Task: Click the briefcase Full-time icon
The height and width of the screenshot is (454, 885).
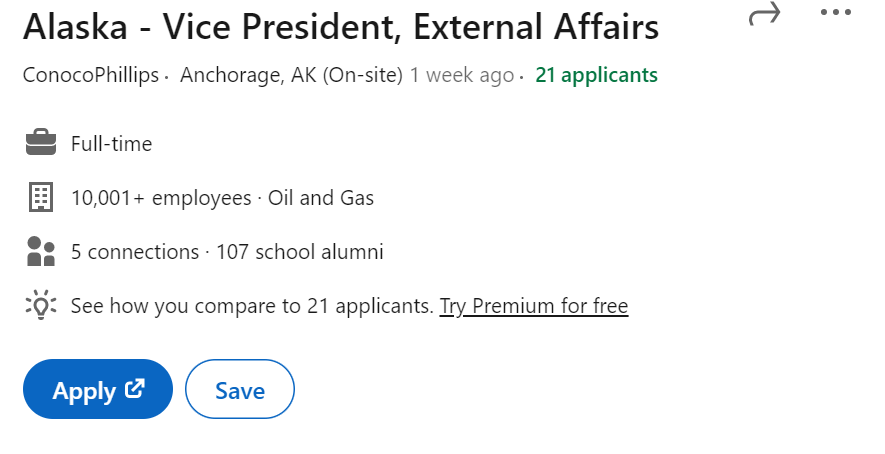Action: tap(41, 142)
